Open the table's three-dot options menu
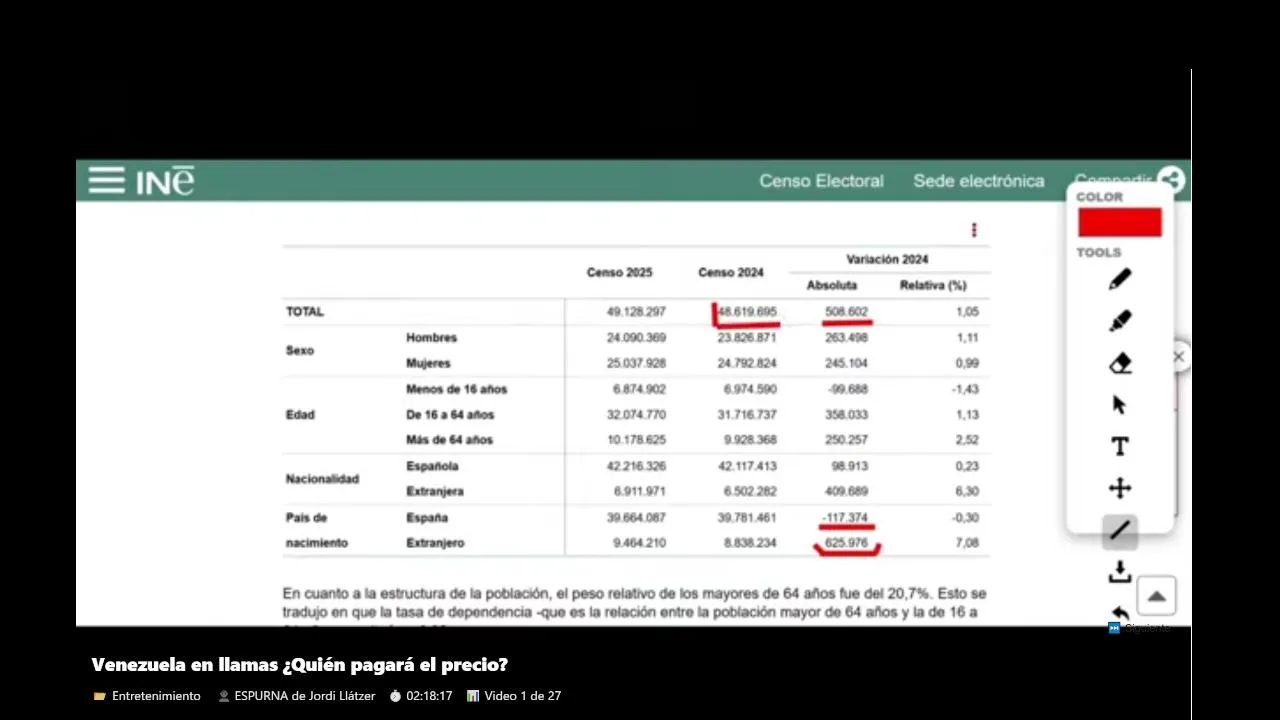The height and width of the screenshot is (720, 1280). [x=974, y=231]
